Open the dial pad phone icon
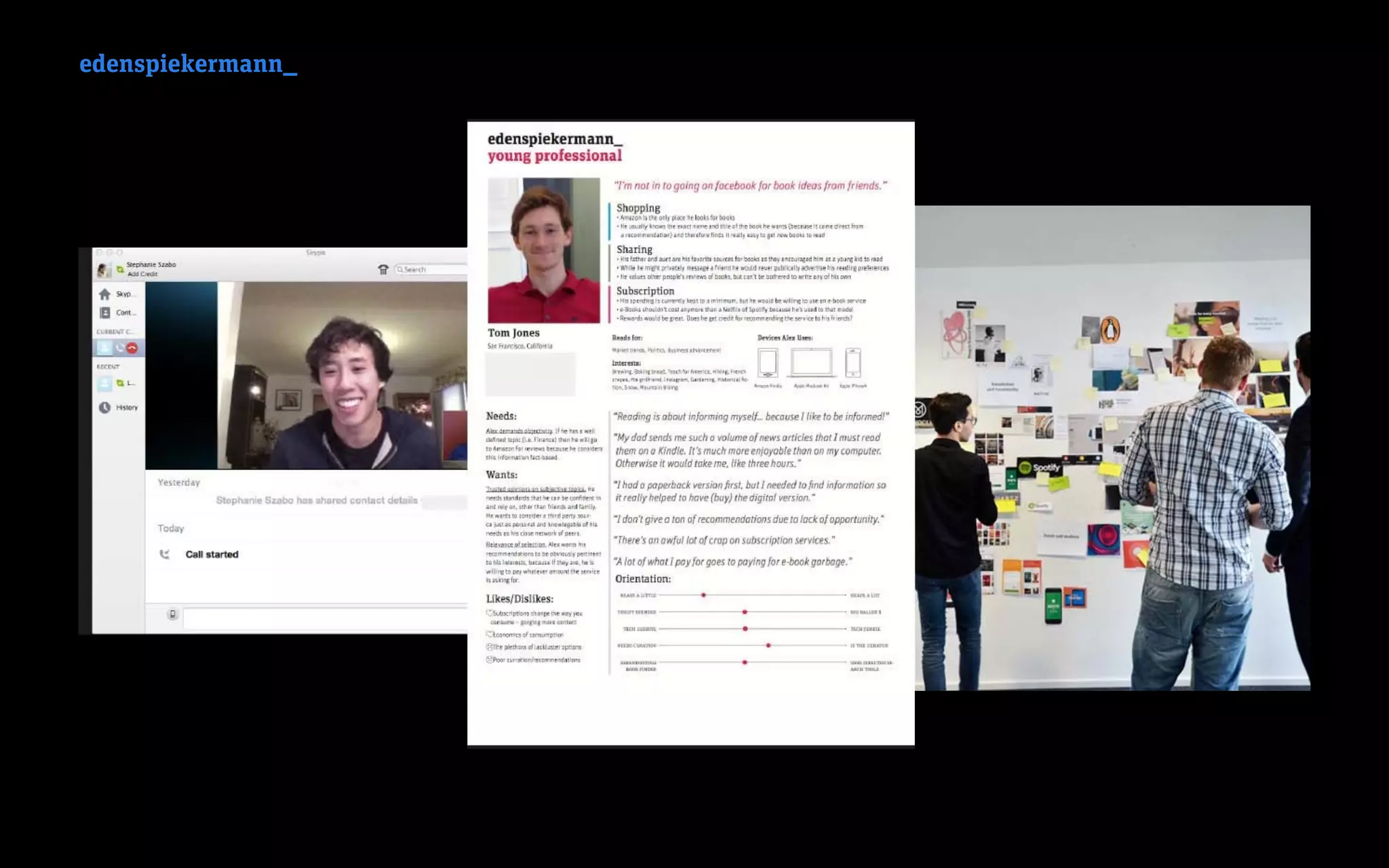The image size is (1389, 868). pyautogui.click(x=383, y=269)
